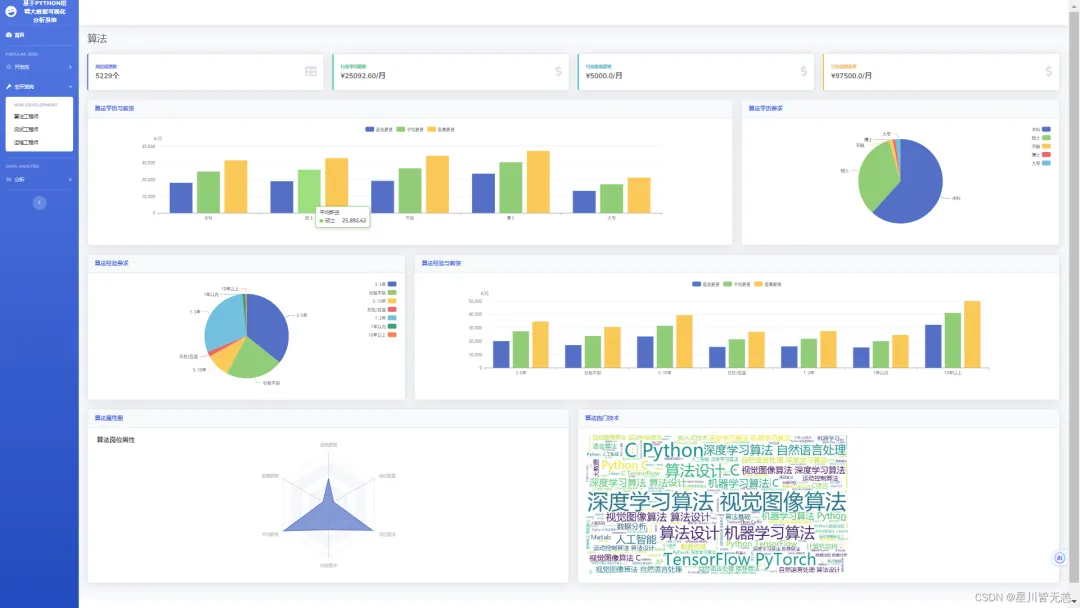Screen dimensions: 1080x608
Task: Click the 算法岗位属性 radar chart title
Action: click(x=116, y=440)
